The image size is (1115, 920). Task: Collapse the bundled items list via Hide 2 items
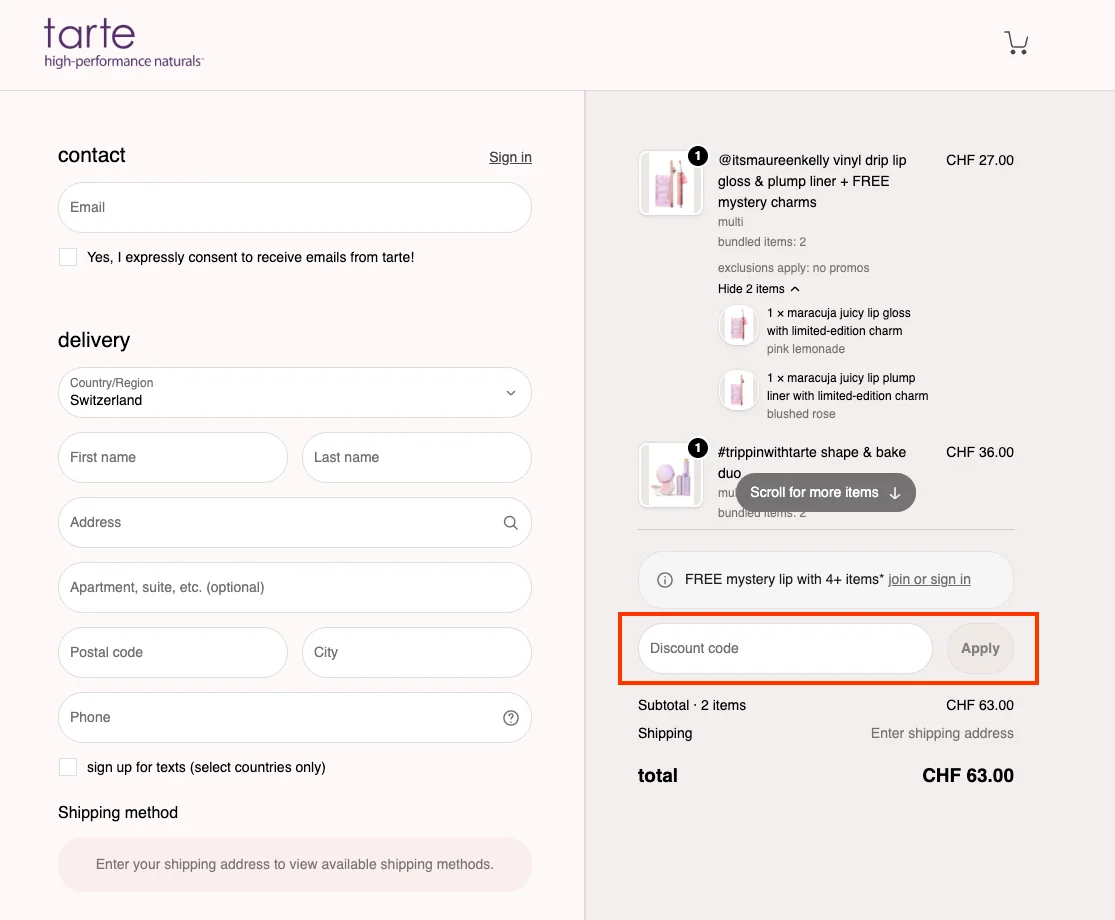click(757, 289)
